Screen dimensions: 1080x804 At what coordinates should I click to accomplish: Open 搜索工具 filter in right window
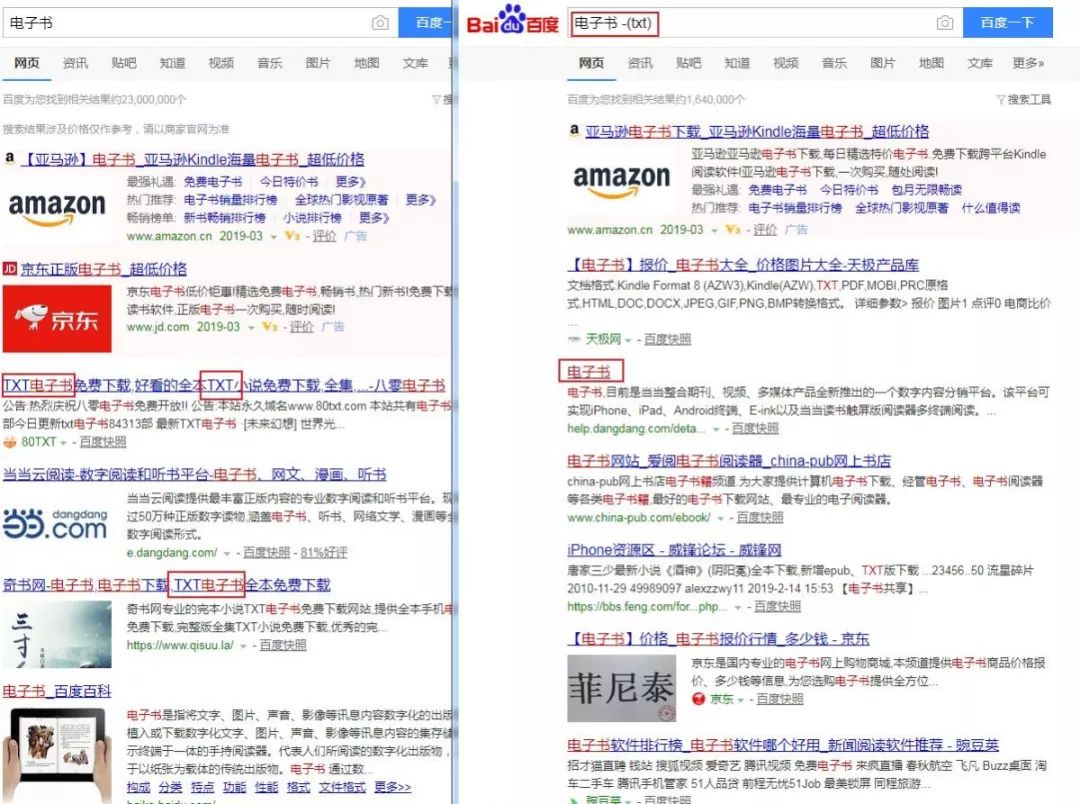click(1024, 99)
